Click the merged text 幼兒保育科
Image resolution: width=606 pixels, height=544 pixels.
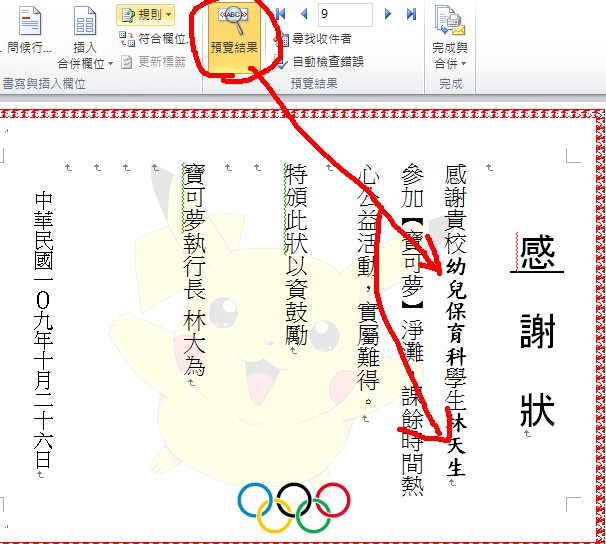pyautogui.click(x=456, y=311)
